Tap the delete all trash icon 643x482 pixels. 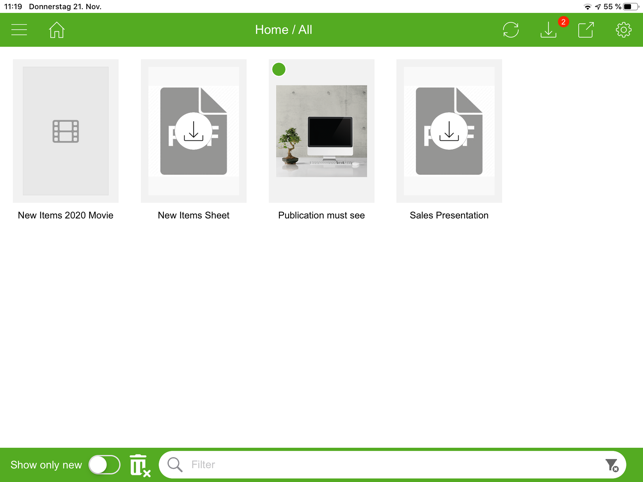[140, 465]
